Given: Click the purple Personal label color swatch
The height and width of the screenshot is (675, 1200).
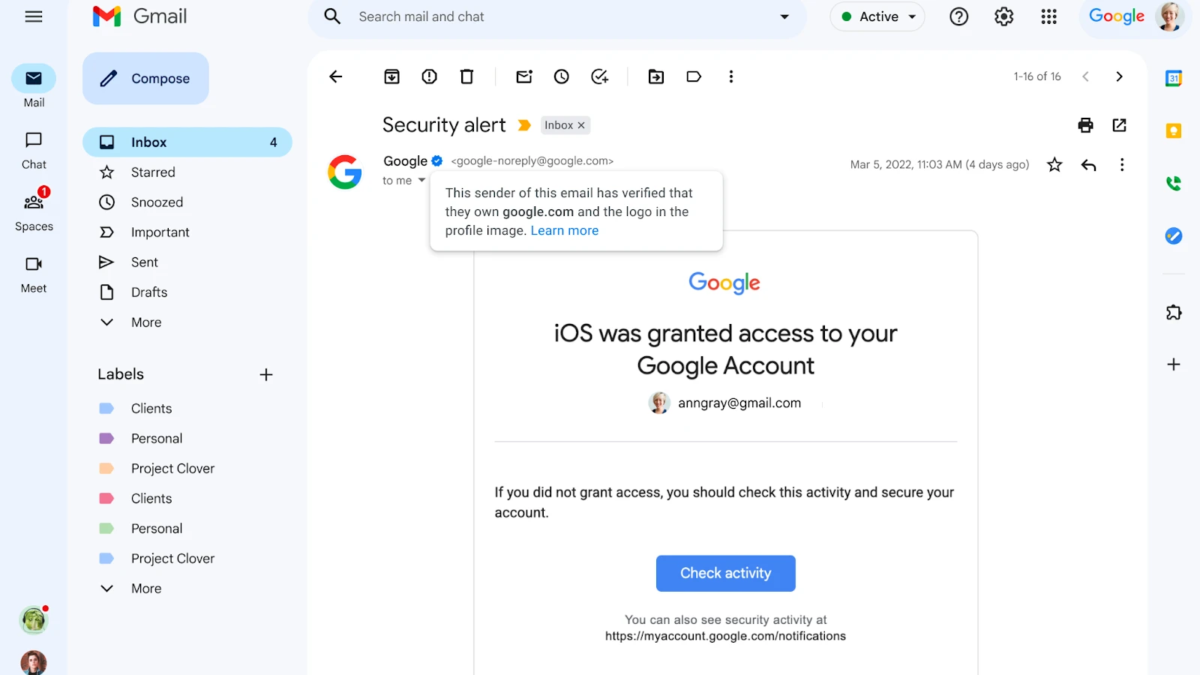Looking at the screenshot, I should (106, 438).
